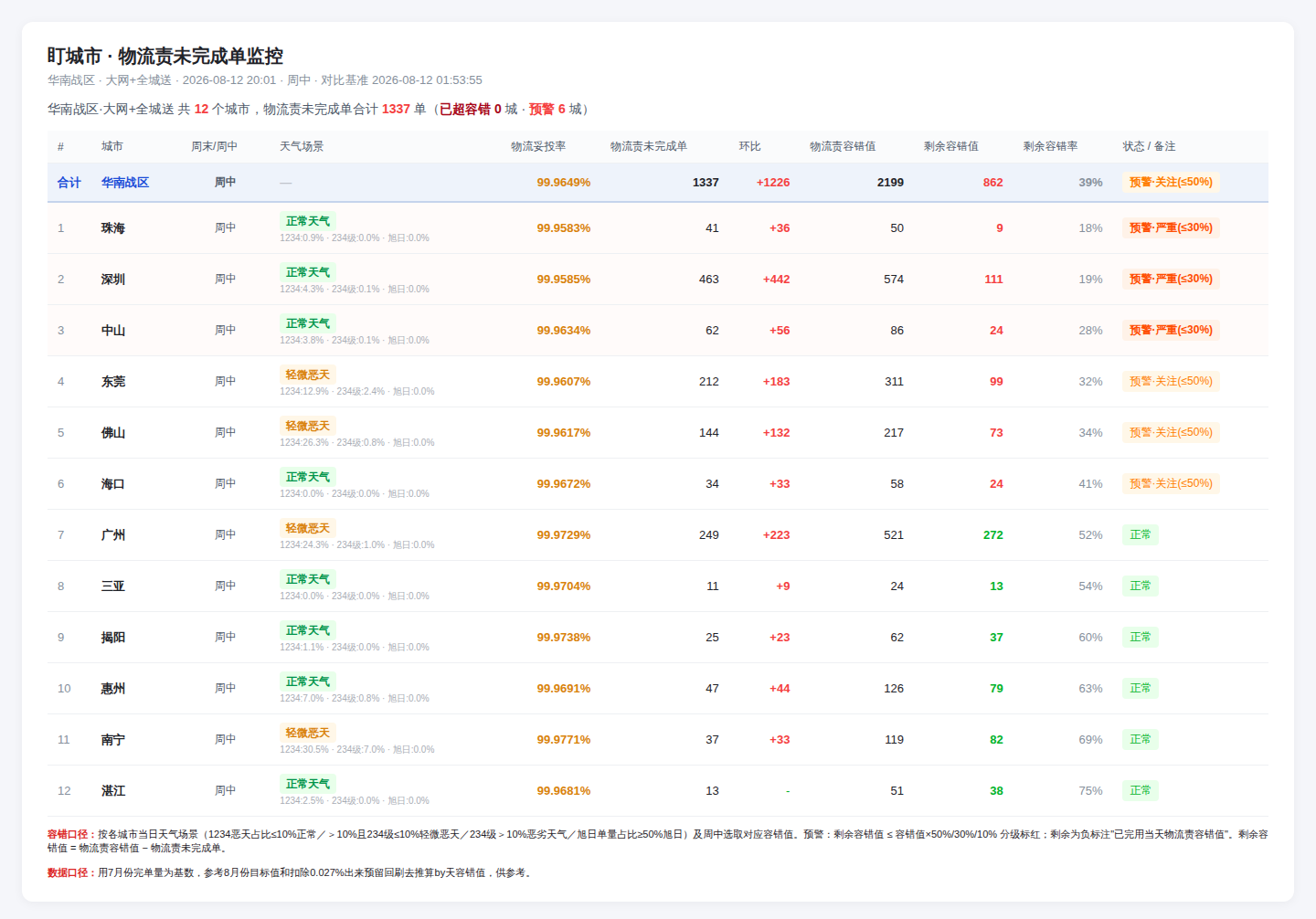Click the 深圳 city row name
The image size is (1316, 919).
[x=113, y=280]
